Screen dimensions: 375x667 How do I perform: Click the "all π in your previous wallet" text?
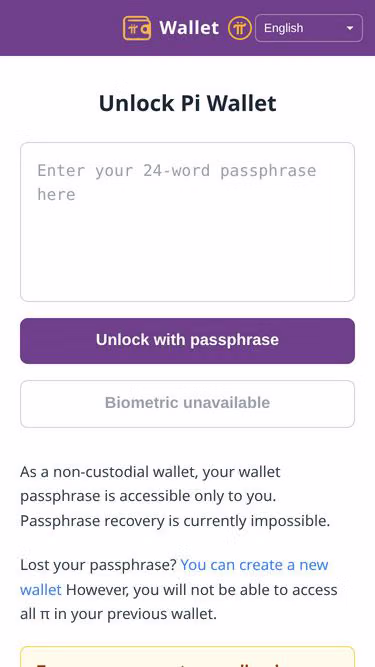pos(118,614)
